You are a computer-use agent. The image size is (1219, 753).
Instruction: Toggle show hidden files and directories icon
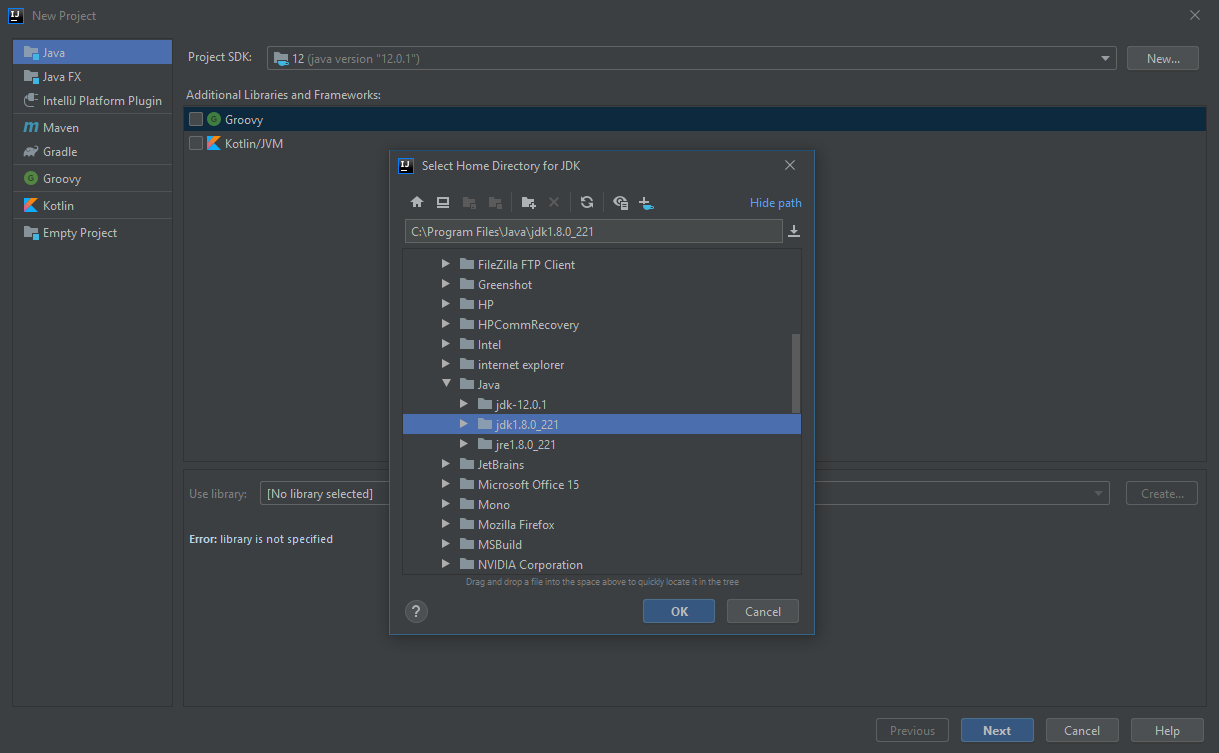click(620, 203)
